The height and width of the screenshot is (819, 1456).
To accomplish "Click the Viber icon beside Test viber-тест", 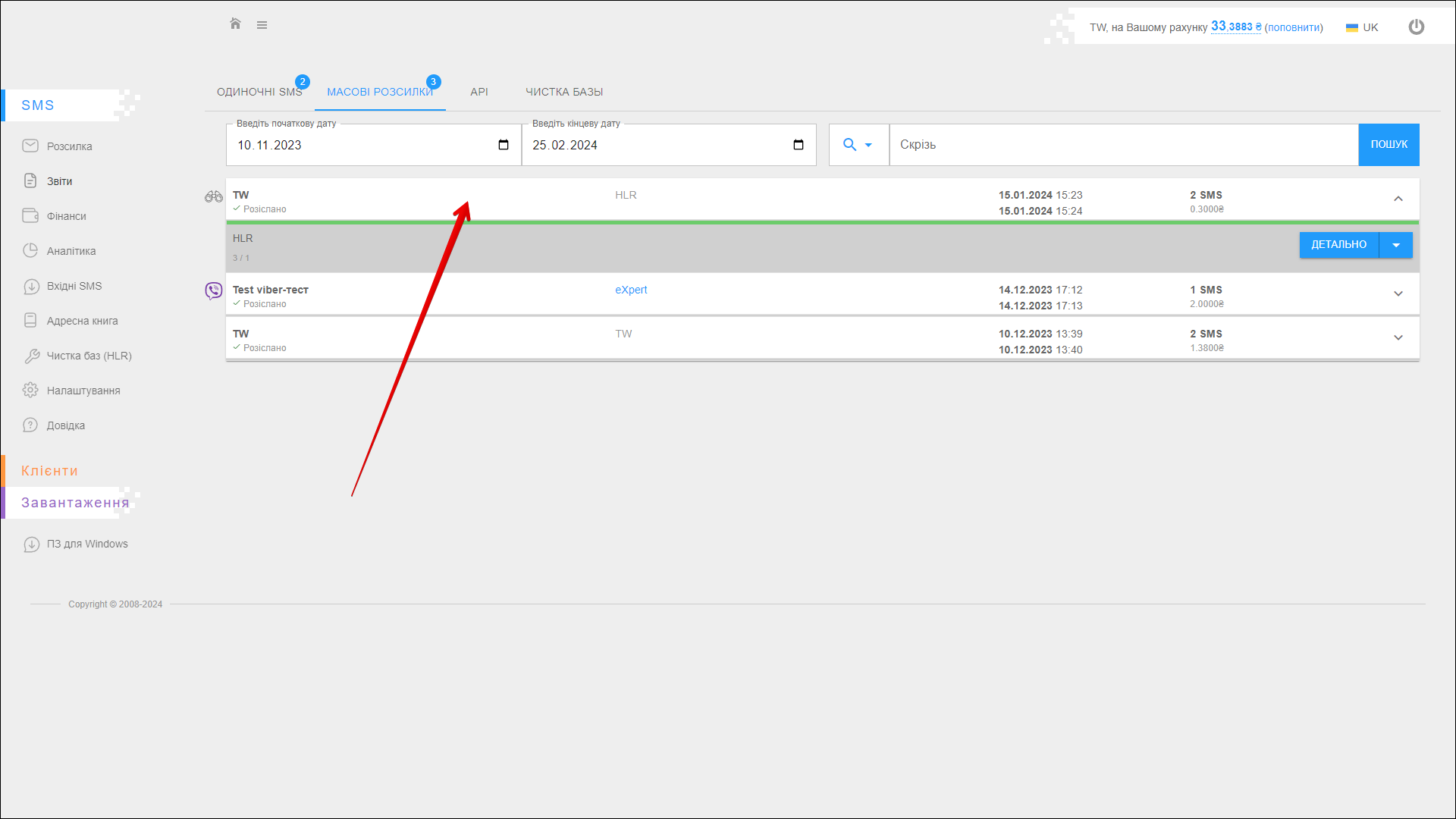I will point(214,290).
